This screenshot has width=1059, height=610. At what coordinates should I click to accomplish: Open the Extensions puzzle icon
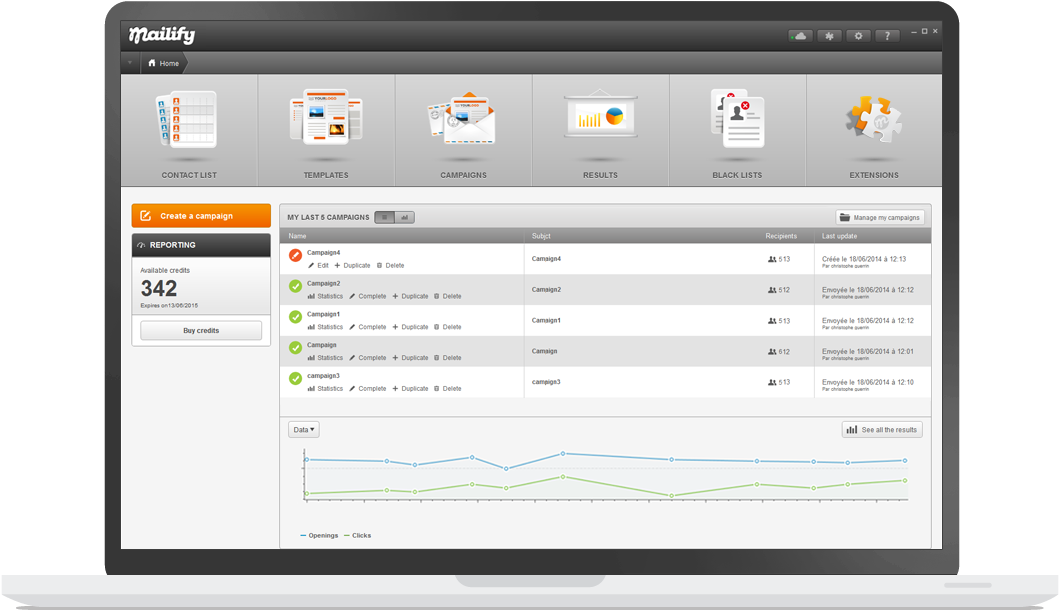(874, 130)
